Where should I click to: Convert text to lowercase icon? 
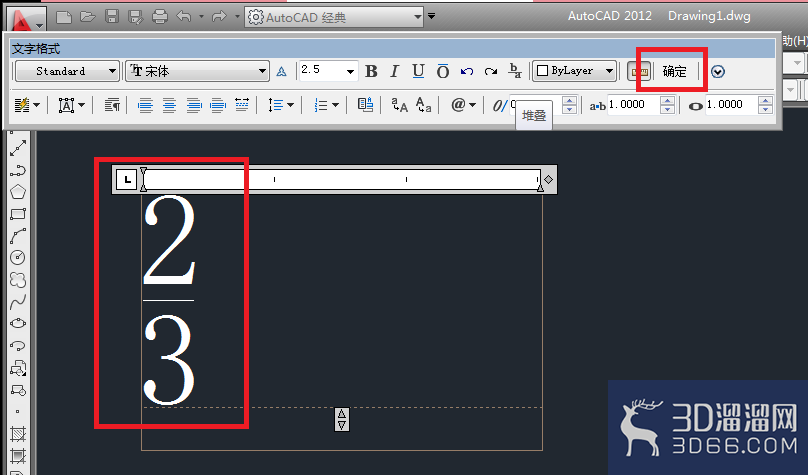pos(424,105)
